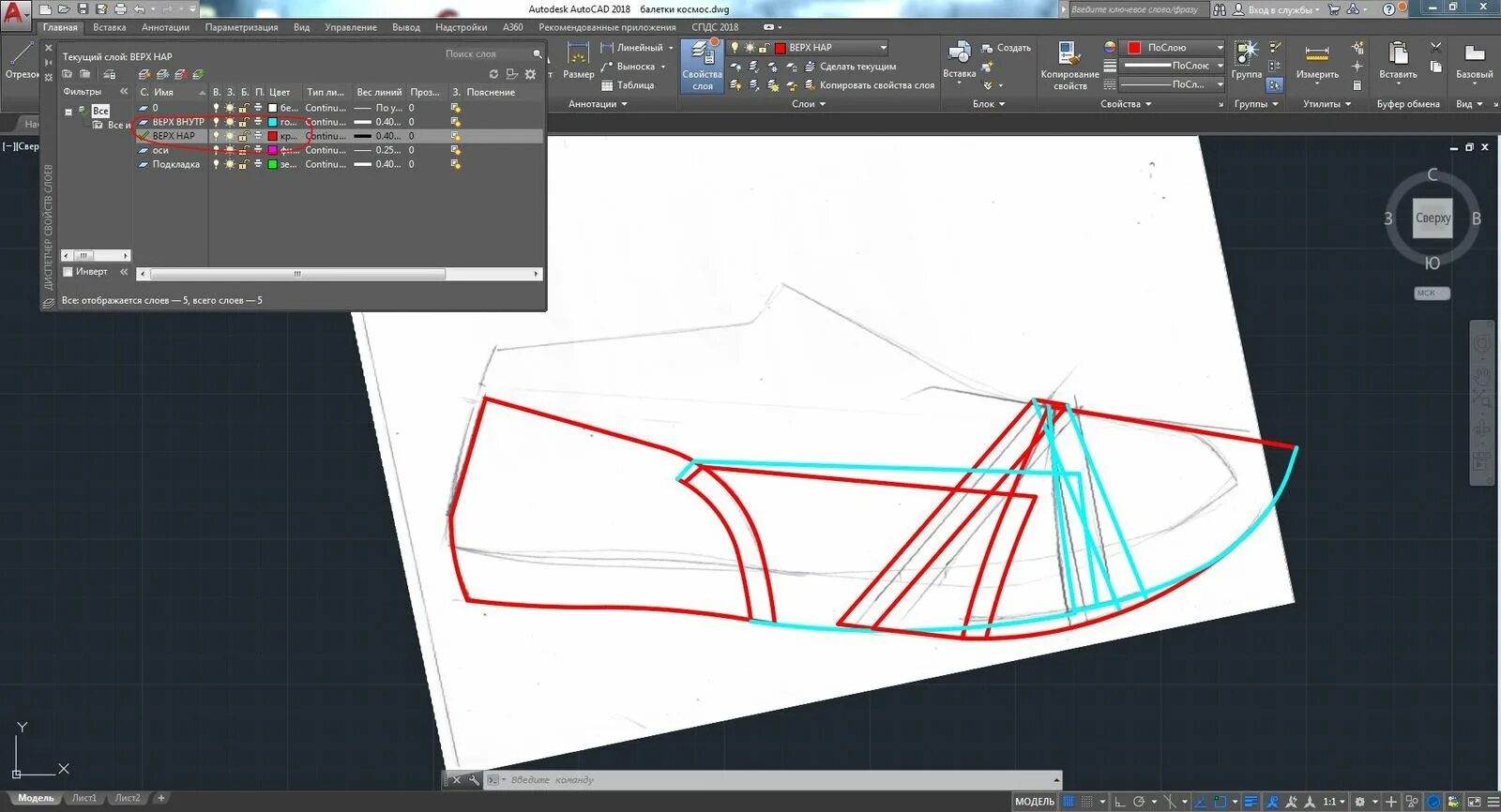
Task: Check the Инверт filter checkbox
Action: click(68, 272)
